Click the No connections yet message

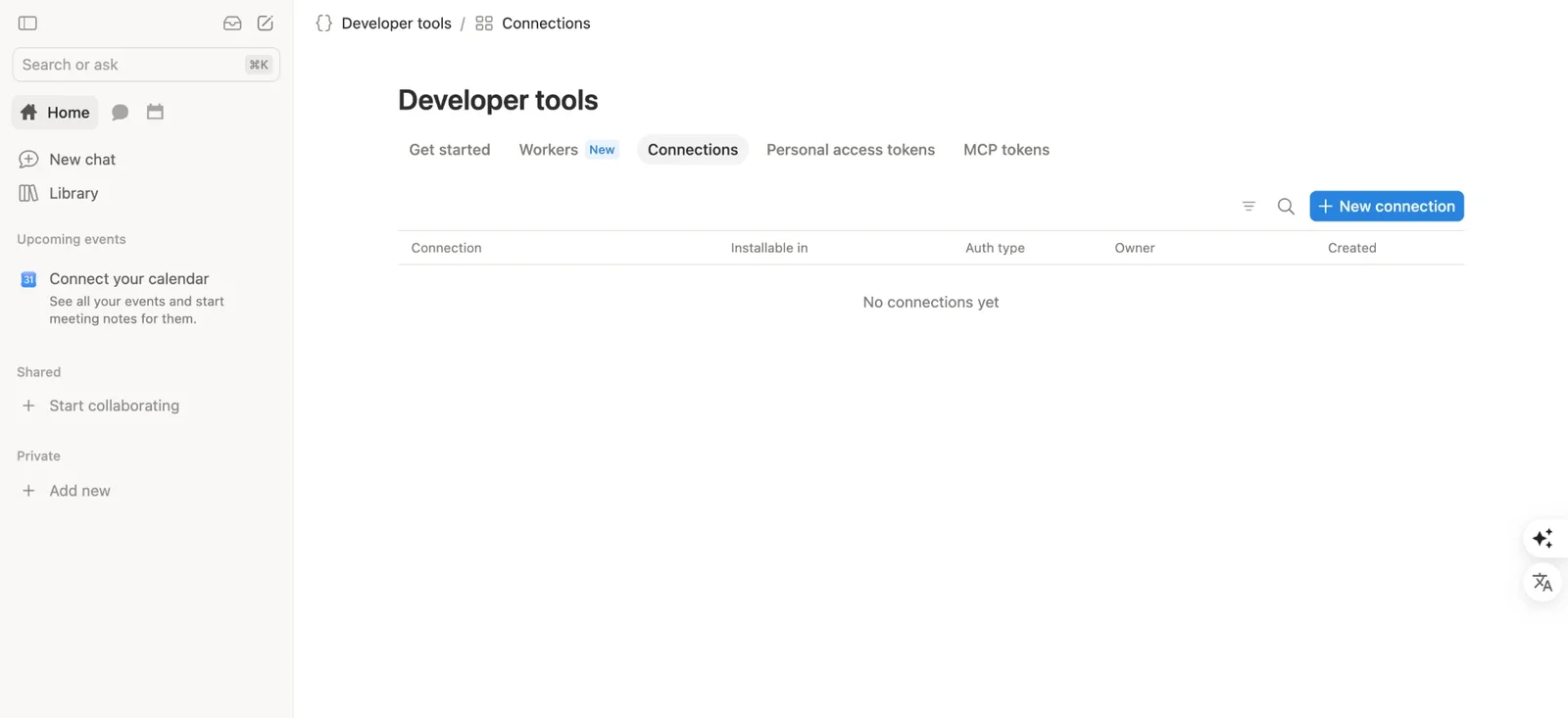931,302
